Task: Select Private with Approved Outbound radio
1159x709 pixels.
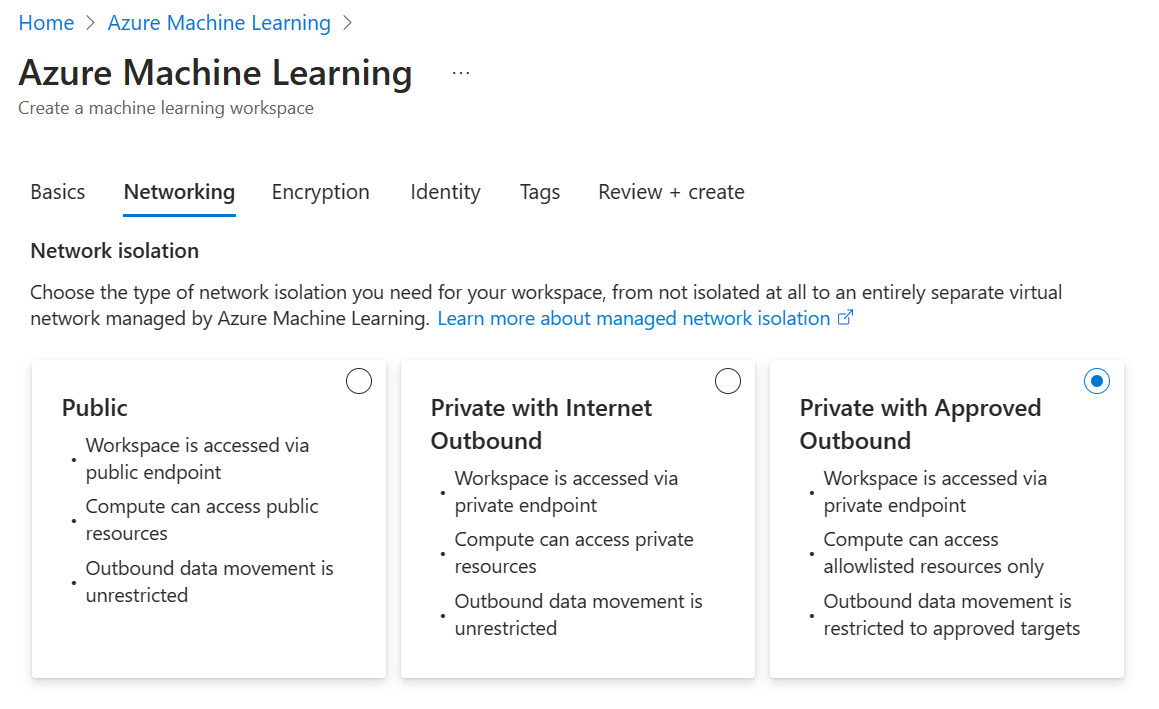Action: click(1097, 381)
